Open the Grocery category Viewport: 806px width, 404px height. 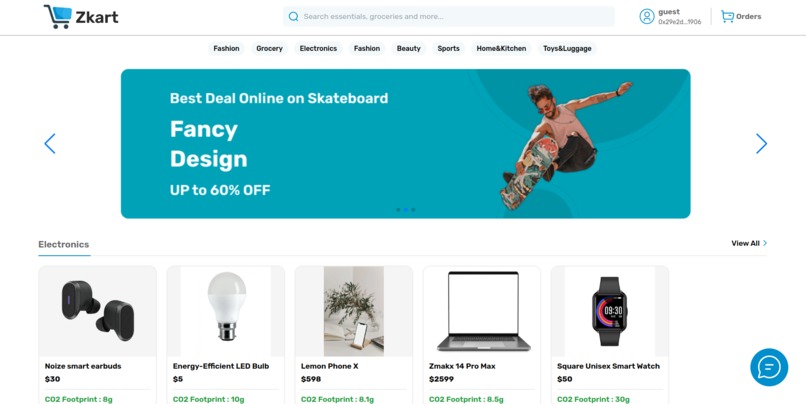[x=269, y=48]
